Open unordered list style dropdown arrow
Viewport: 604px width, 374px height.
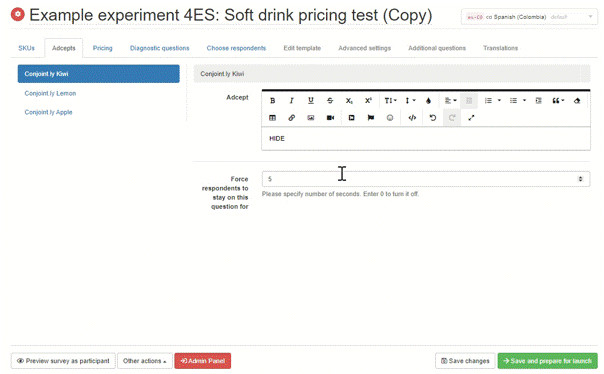(524, 101)
